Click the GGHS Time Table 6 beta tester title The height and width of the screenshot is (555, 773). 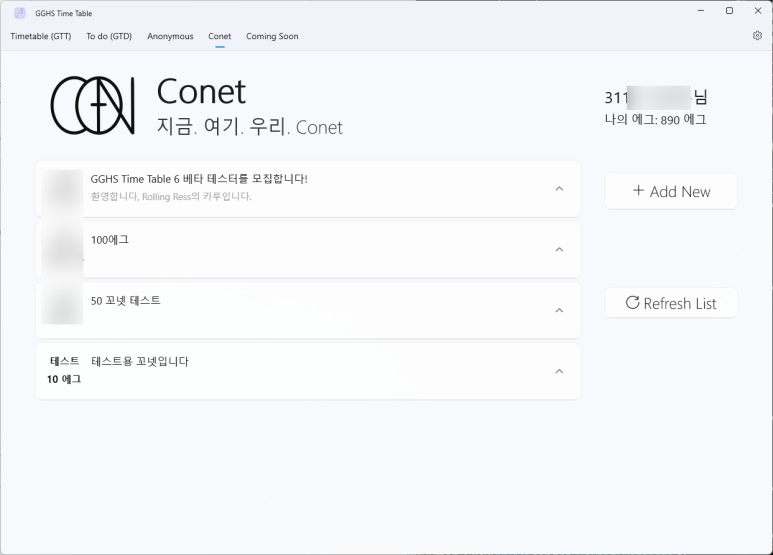(199, 179)
